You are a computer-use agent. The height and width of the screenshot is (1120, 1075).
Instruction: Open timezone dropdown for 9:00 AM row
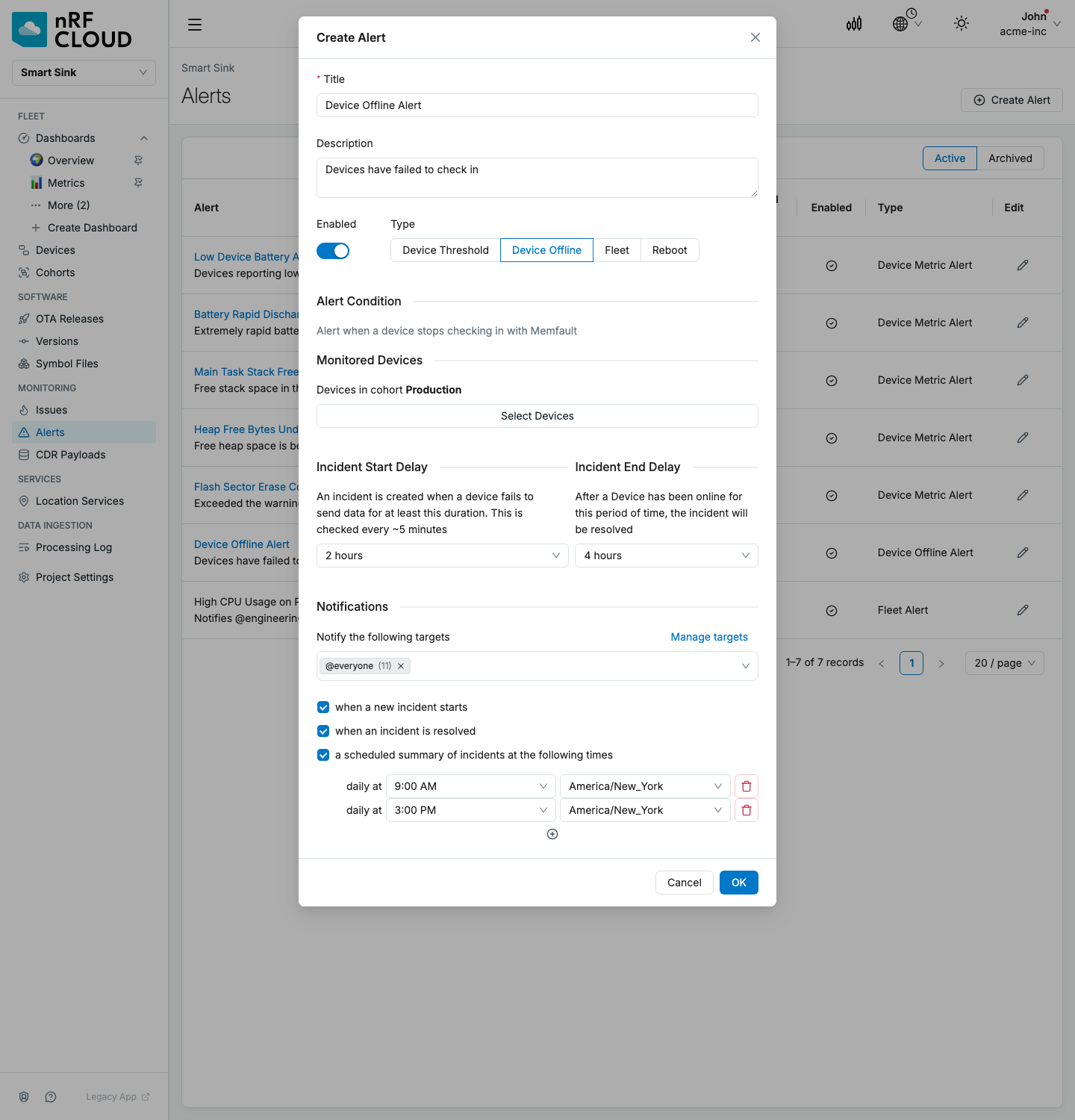tap(645, 786)
